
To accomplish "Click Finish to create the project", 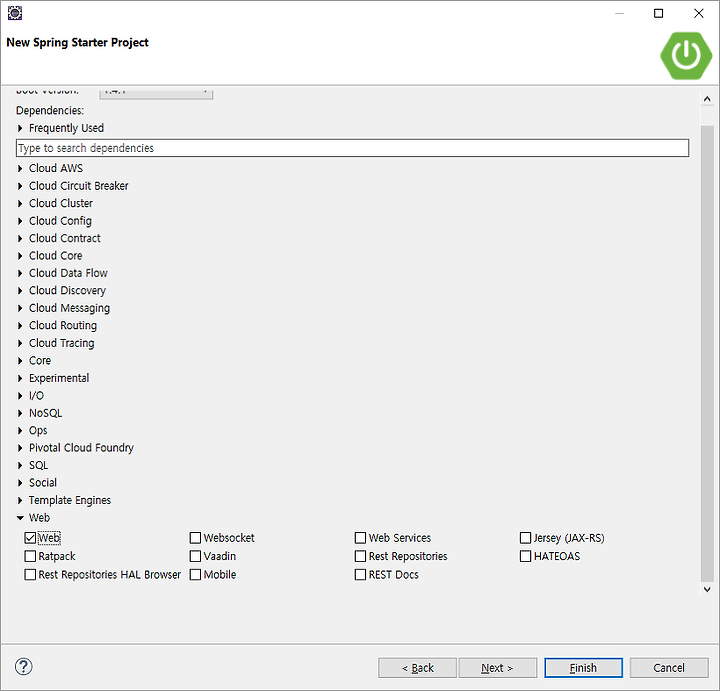I will point(583,668).
